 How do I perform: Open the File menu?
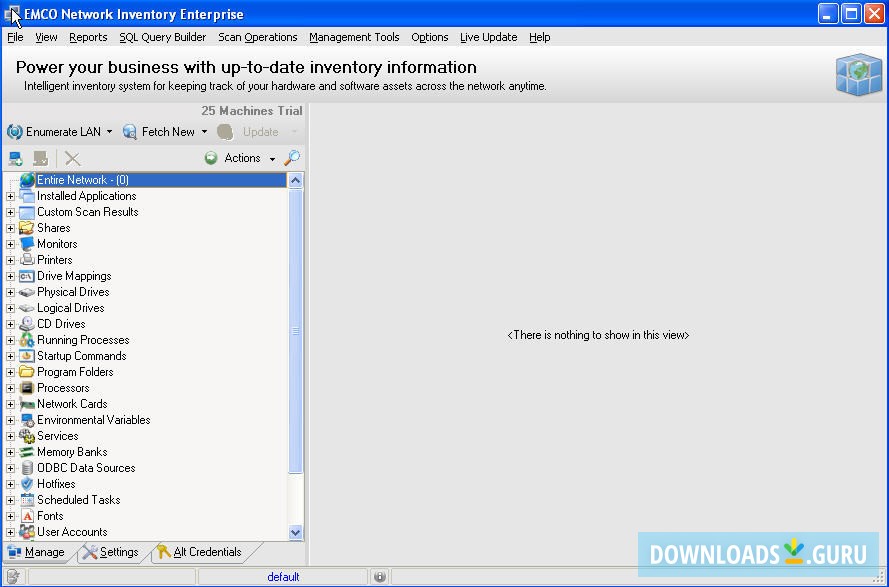coord(15,37)
